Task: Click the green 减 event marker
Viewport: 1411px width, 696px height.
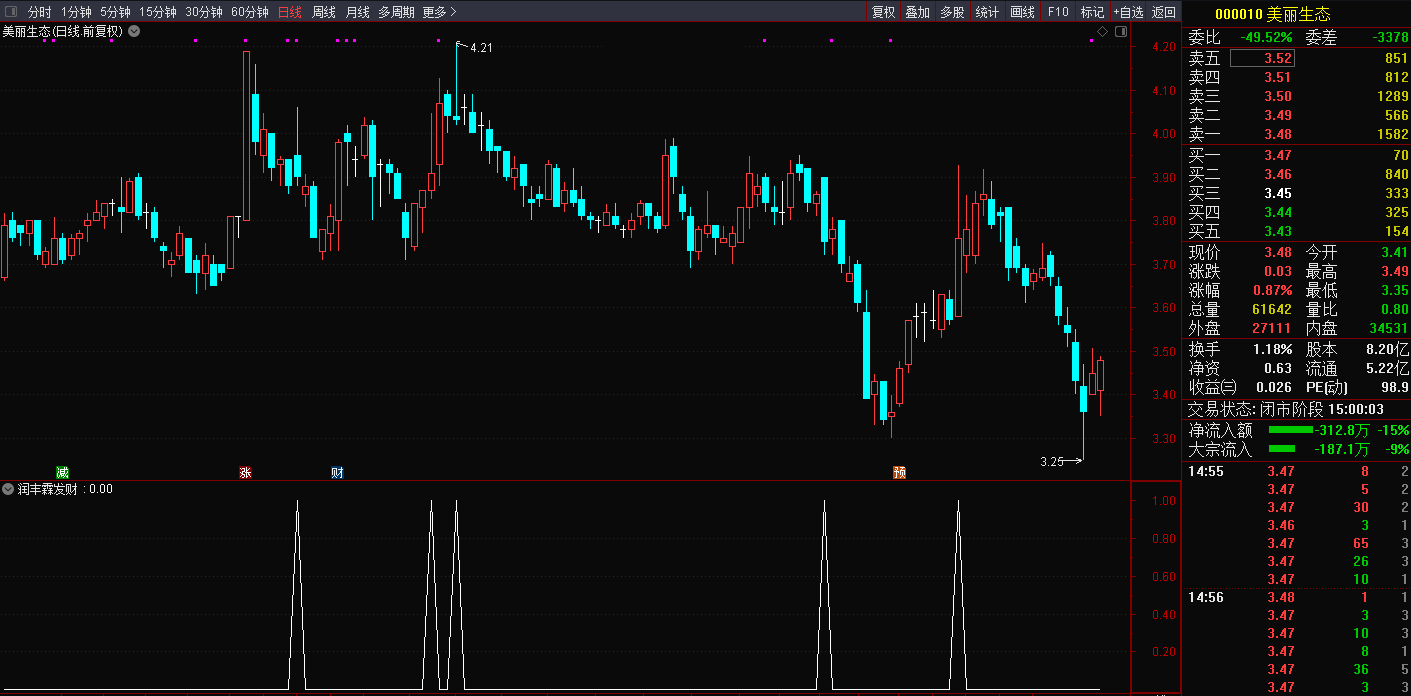Action: [62, 472]
